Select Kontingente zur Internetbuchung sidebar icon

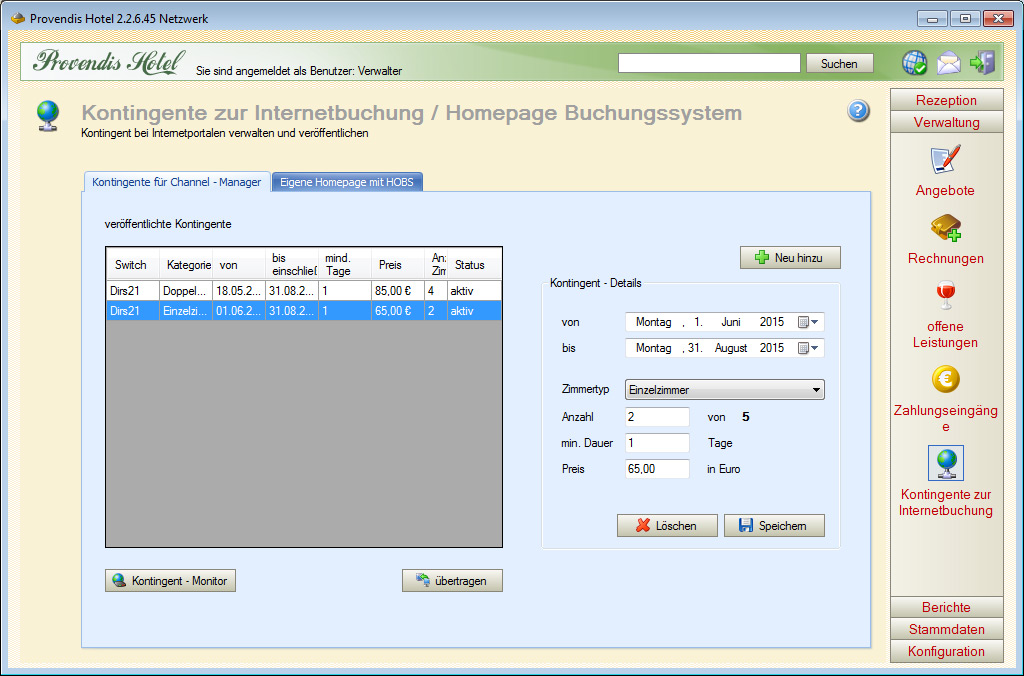[945, 464]
